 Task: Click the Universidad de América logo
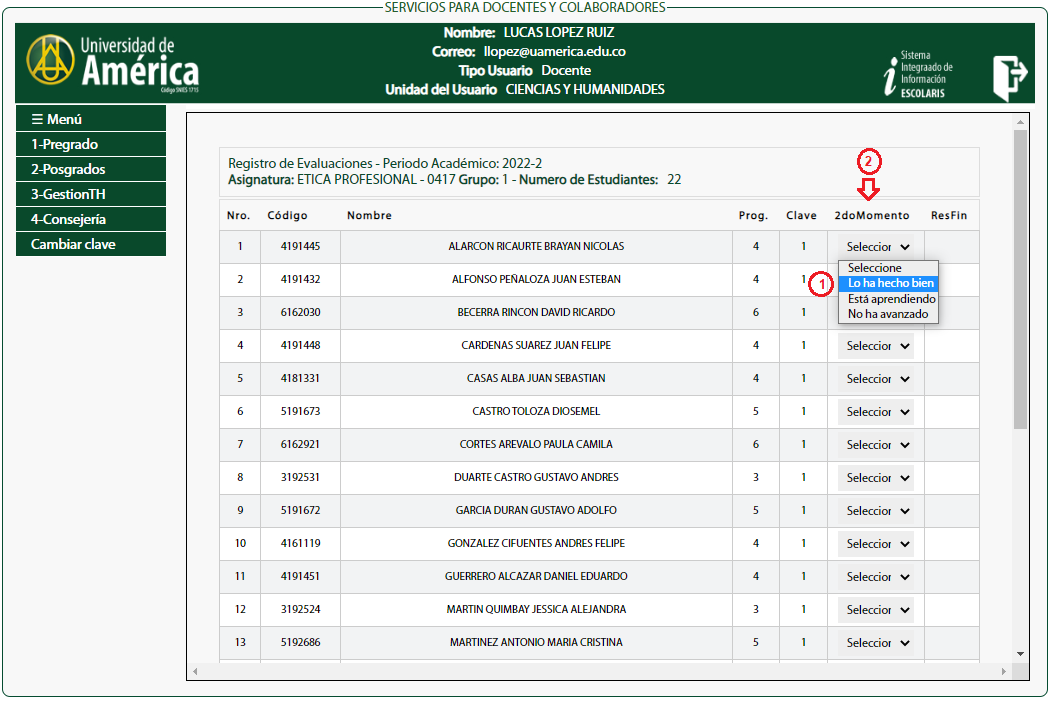point(113,64)
